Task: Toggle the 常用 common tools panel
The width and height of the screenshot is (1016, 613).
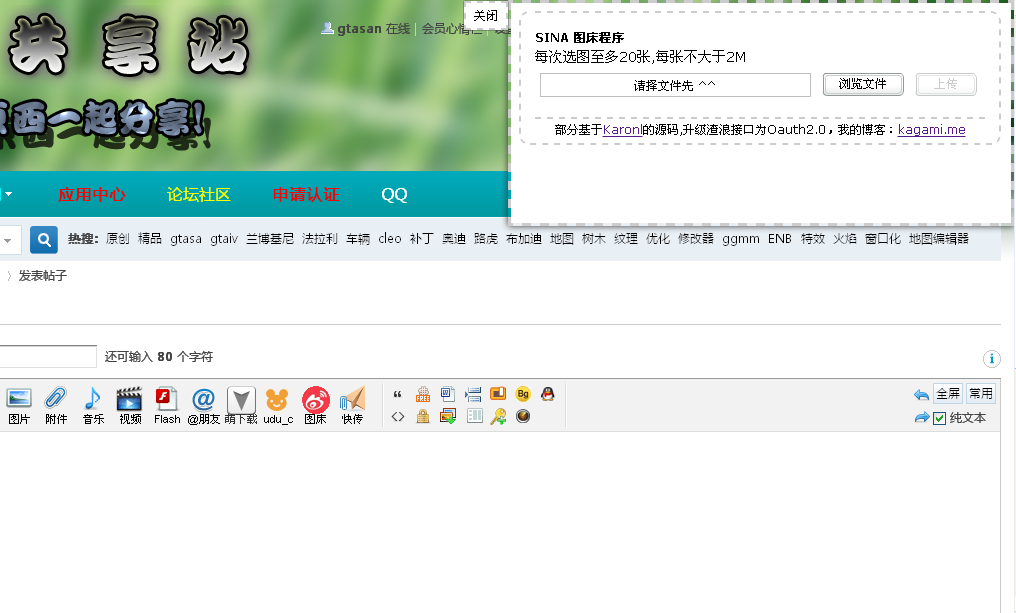Action: pyautogui.click(x=981, y=393)
